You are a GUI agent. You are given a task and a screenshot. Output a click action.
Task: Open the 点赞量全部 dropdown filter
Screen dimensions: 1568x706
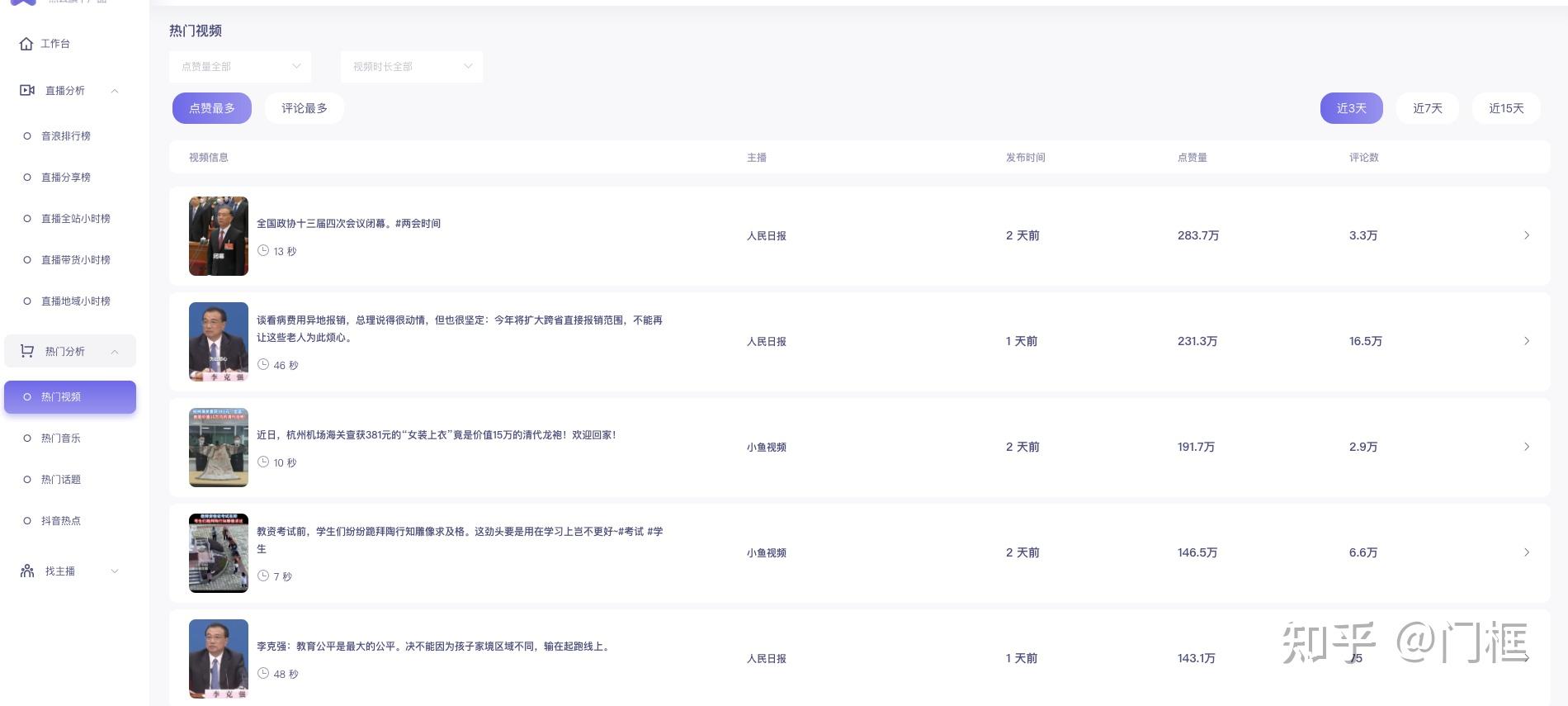[x=240, y=66]
